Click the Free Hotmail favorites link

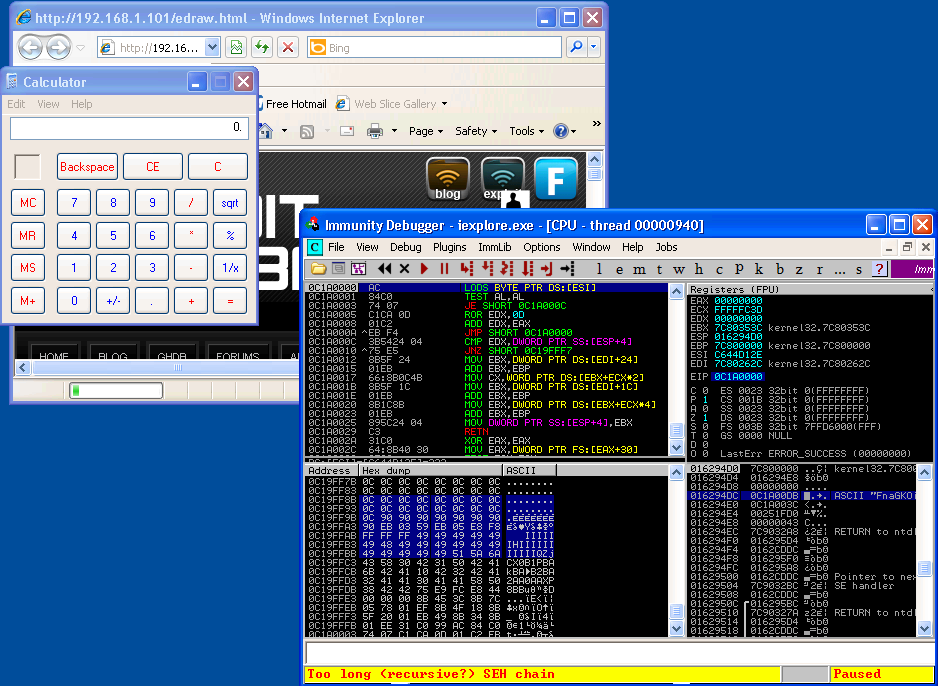(x=296, y=104)
